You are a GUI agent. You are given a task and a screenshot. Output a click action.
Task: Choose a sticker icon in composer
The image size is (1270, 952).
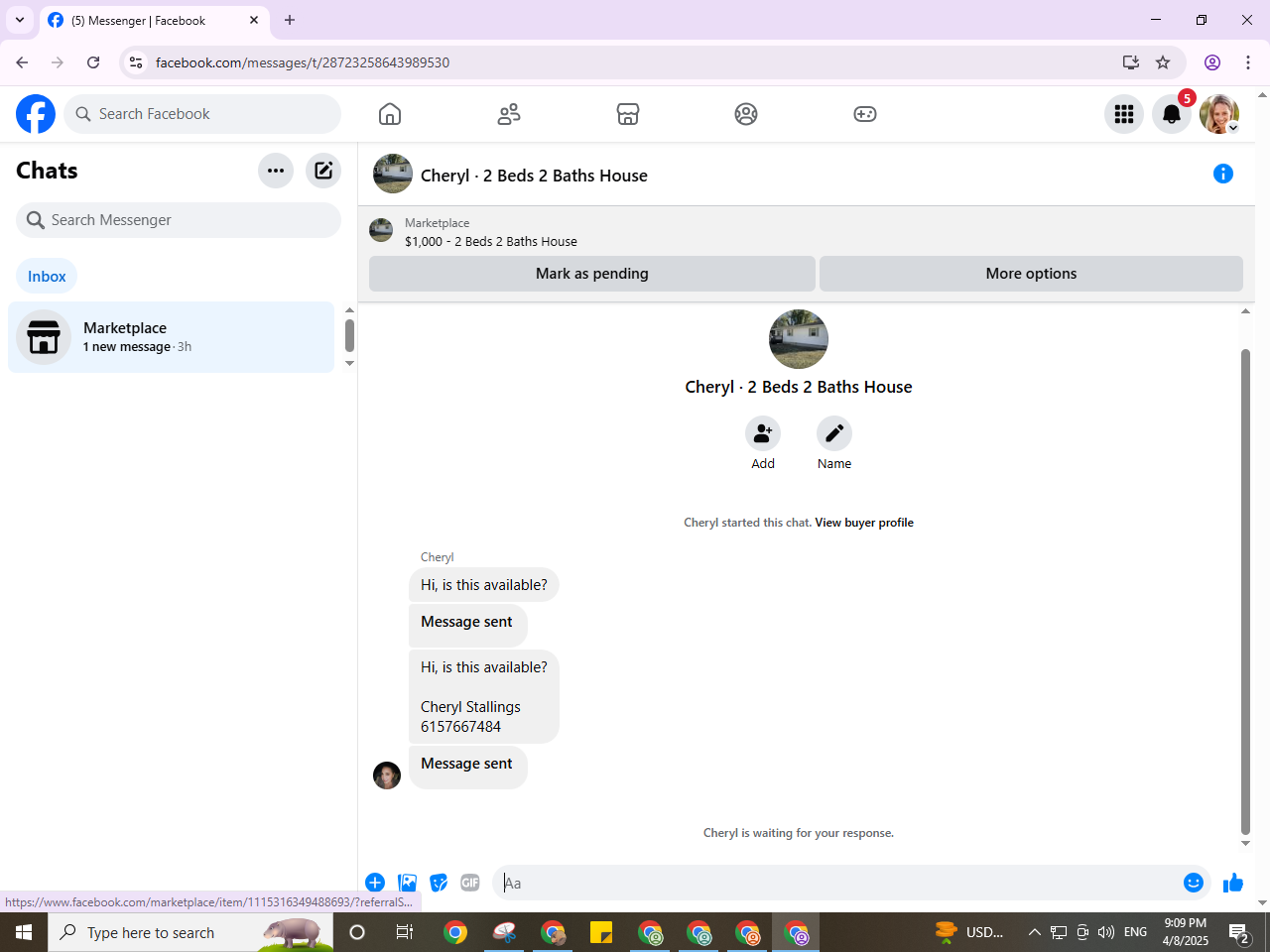click(x=439, y=883)
